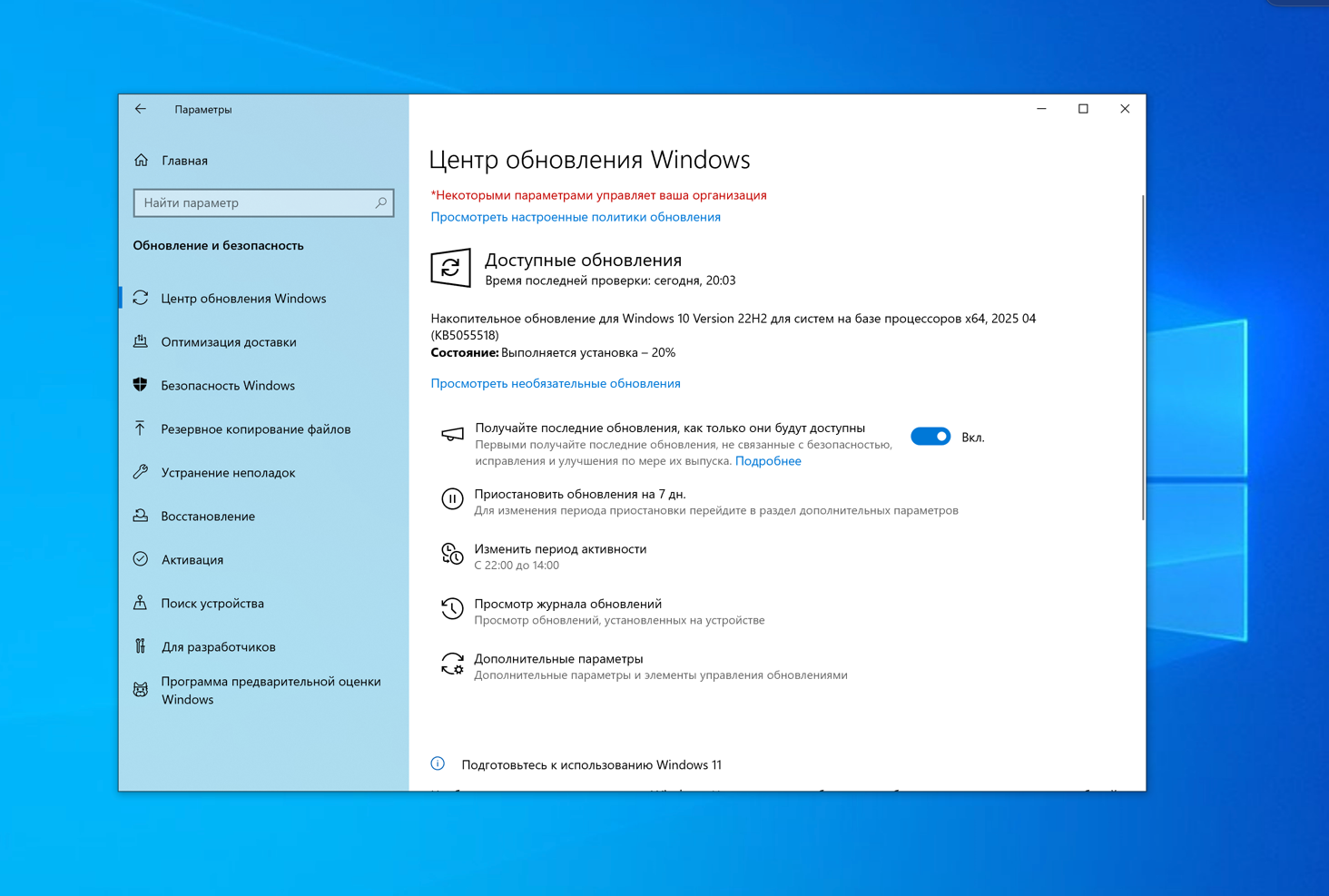Click the home icon next to Главная
This screenshot has width=1329, height=896.
click(141, 161)
